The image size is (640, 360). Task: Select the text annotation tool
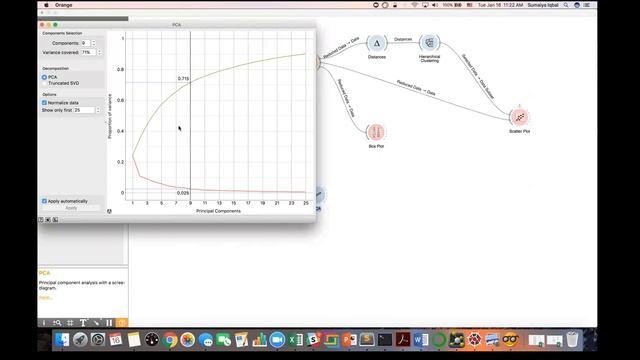point(83,323)
